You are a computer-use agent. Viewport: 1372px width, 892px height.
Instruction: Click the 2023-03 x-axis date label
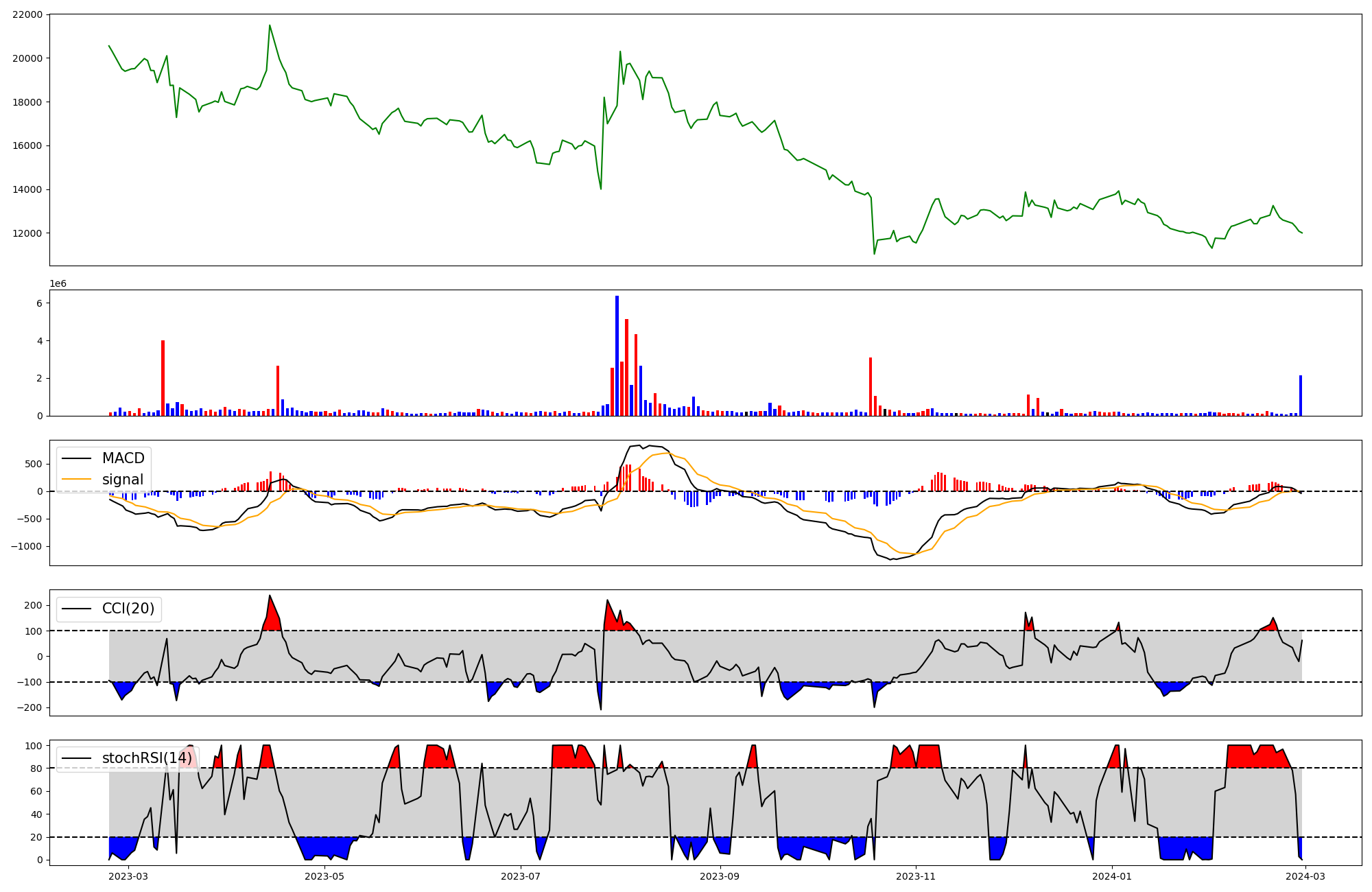(x=128, y=876)
